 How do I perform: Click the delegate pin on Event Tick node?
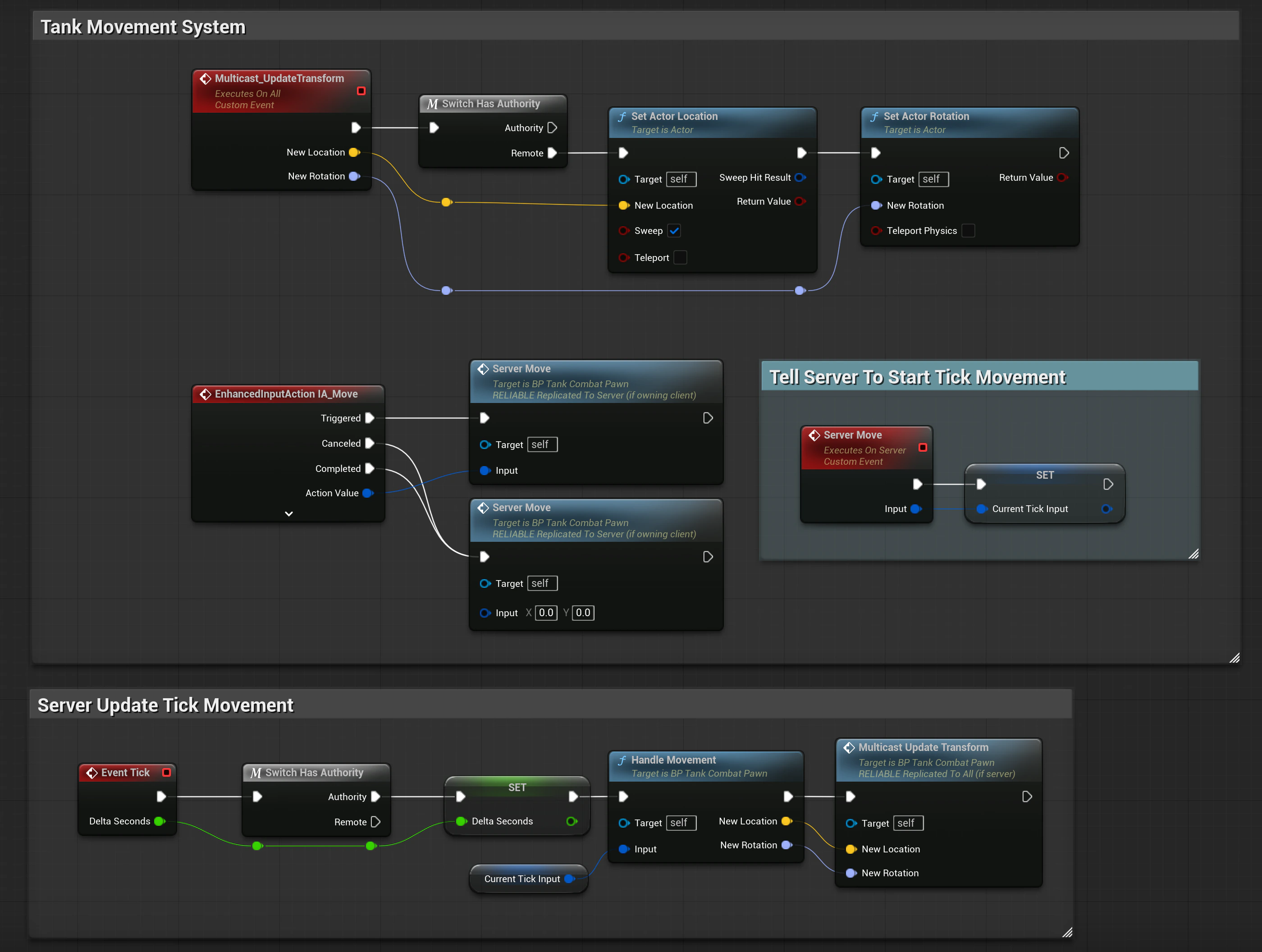coord(167,772)
